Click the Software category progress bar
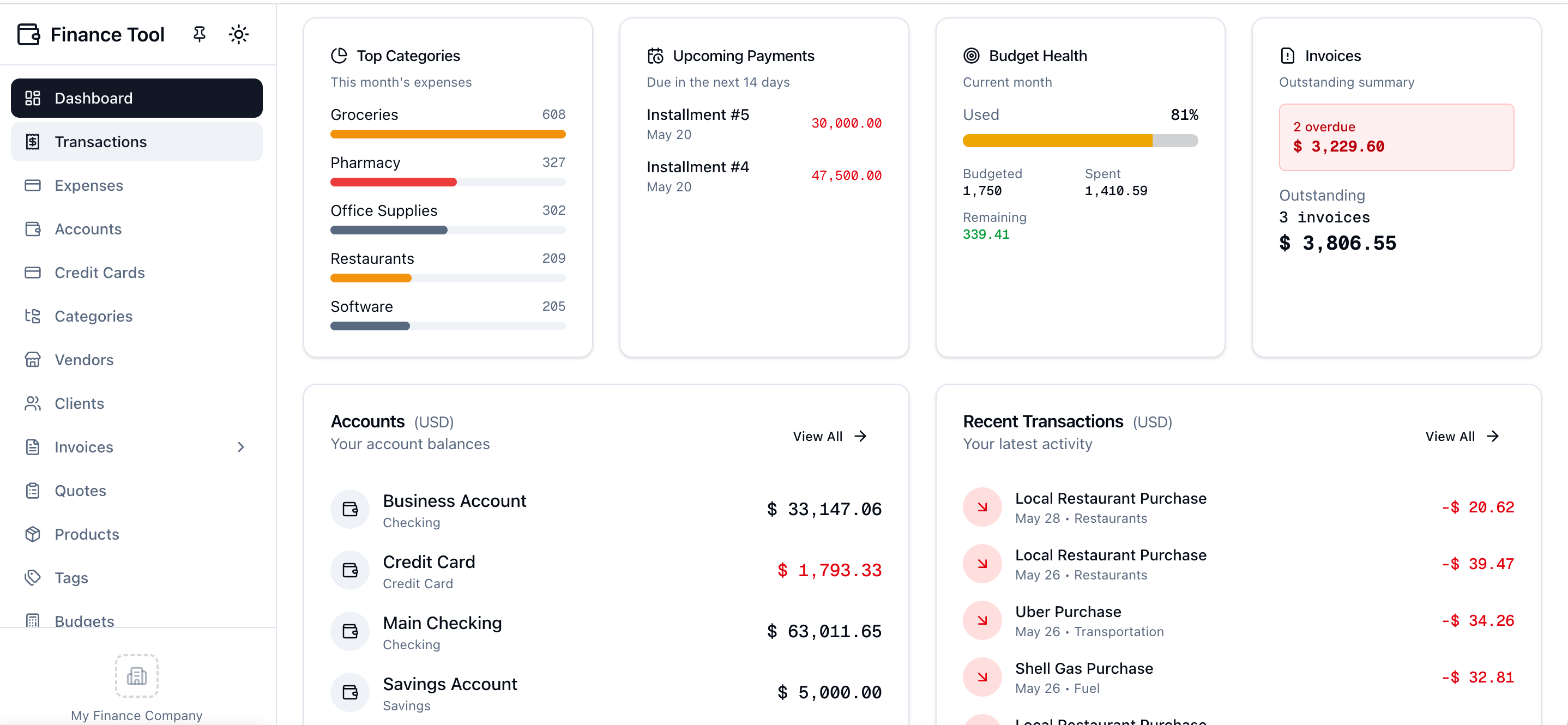 pos(448,327)
